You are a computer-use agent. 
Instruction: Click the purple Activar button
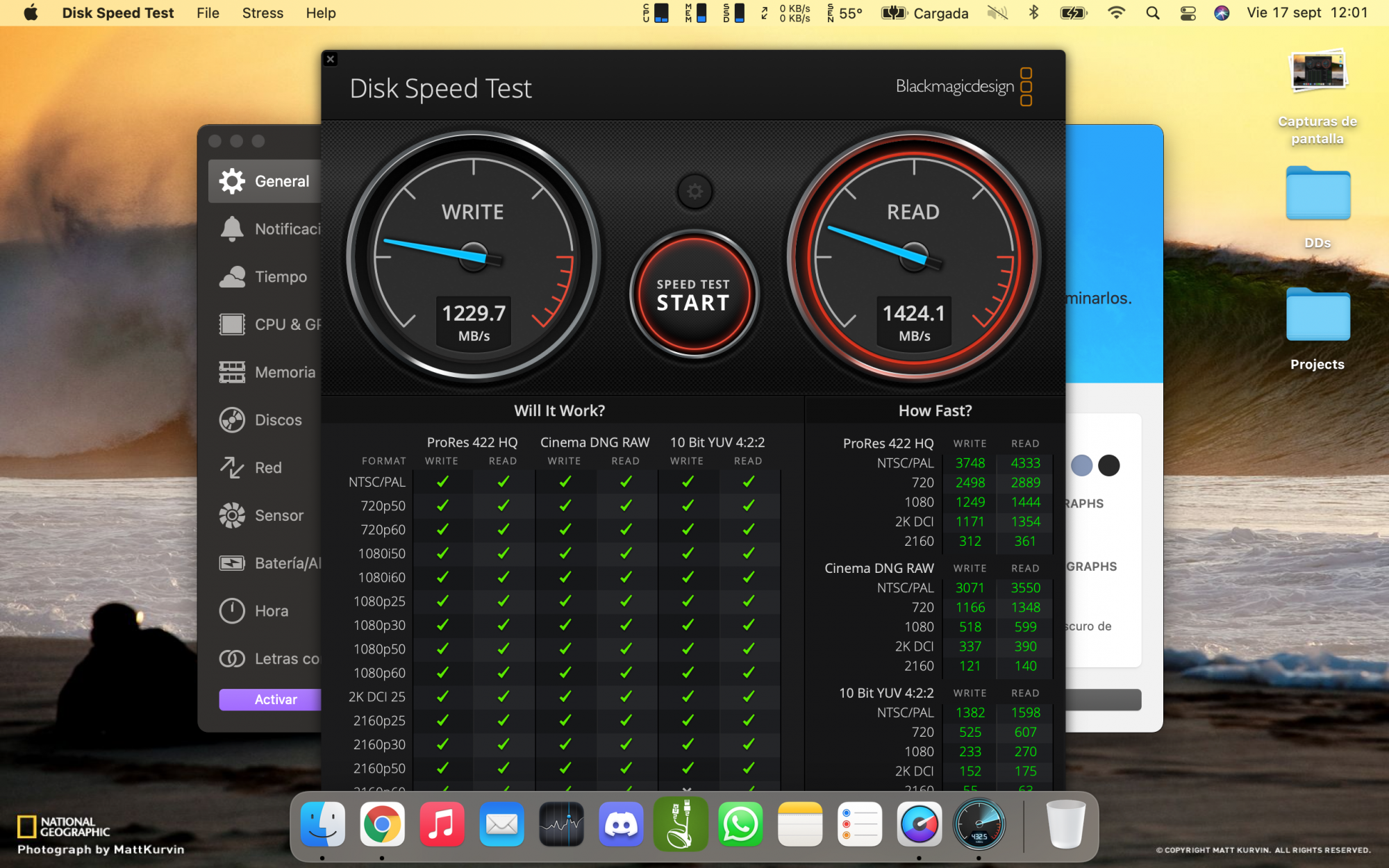click(x=271, y=699)
